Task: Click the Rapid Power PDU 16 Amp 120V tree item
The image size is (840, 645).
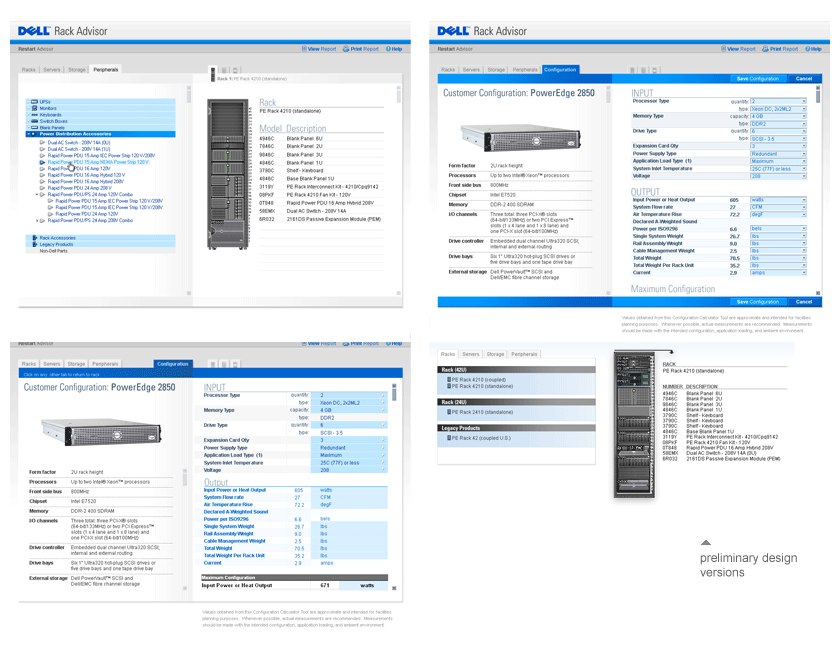Action: click(79, 169)
